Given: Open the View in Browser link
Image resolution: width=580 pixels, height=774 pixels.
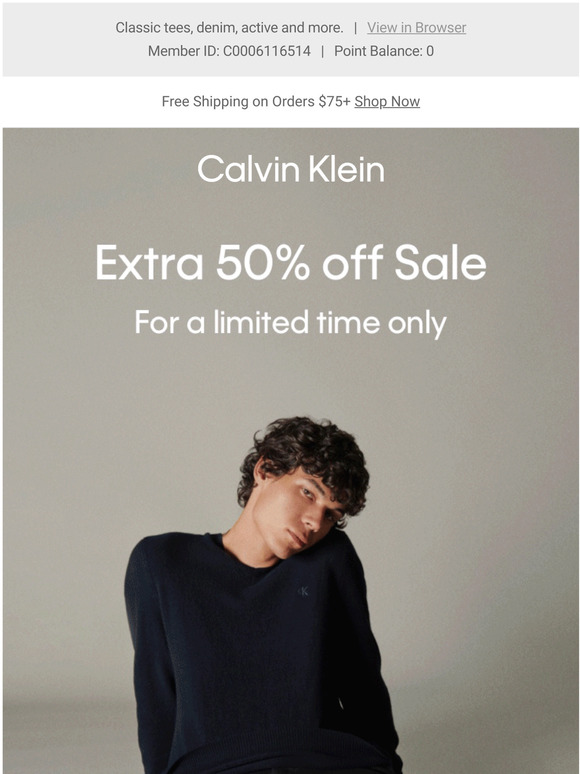Looking at the screenshot, I should pos(416,28).
